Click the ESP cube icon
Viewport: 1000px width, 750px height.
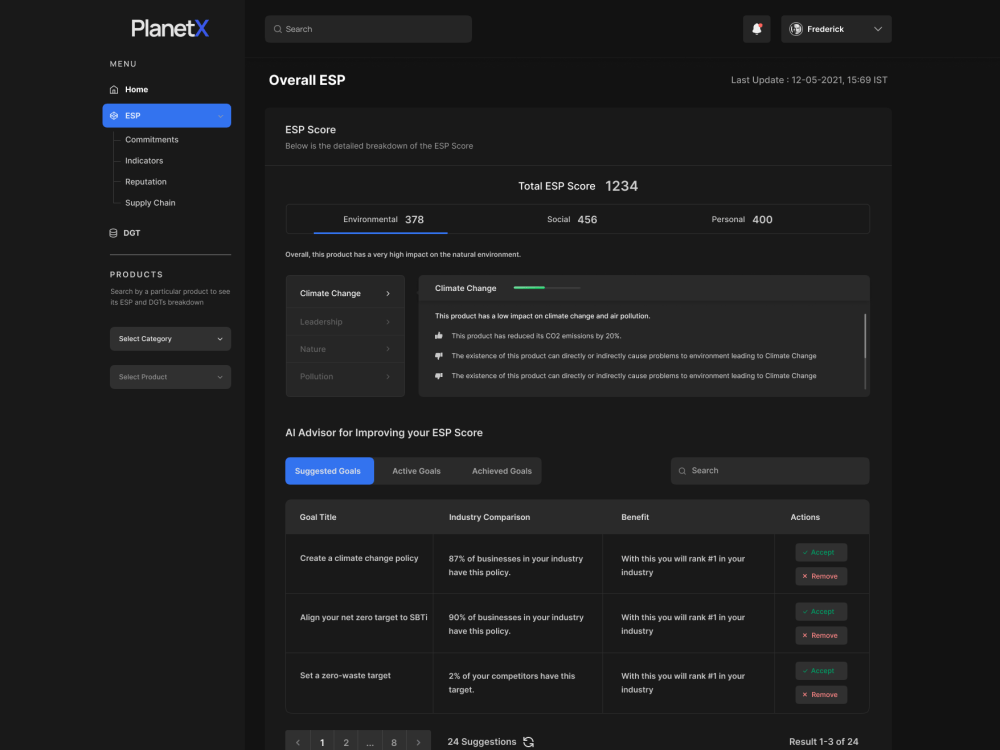pyautogui.click(x=114, y=115)
